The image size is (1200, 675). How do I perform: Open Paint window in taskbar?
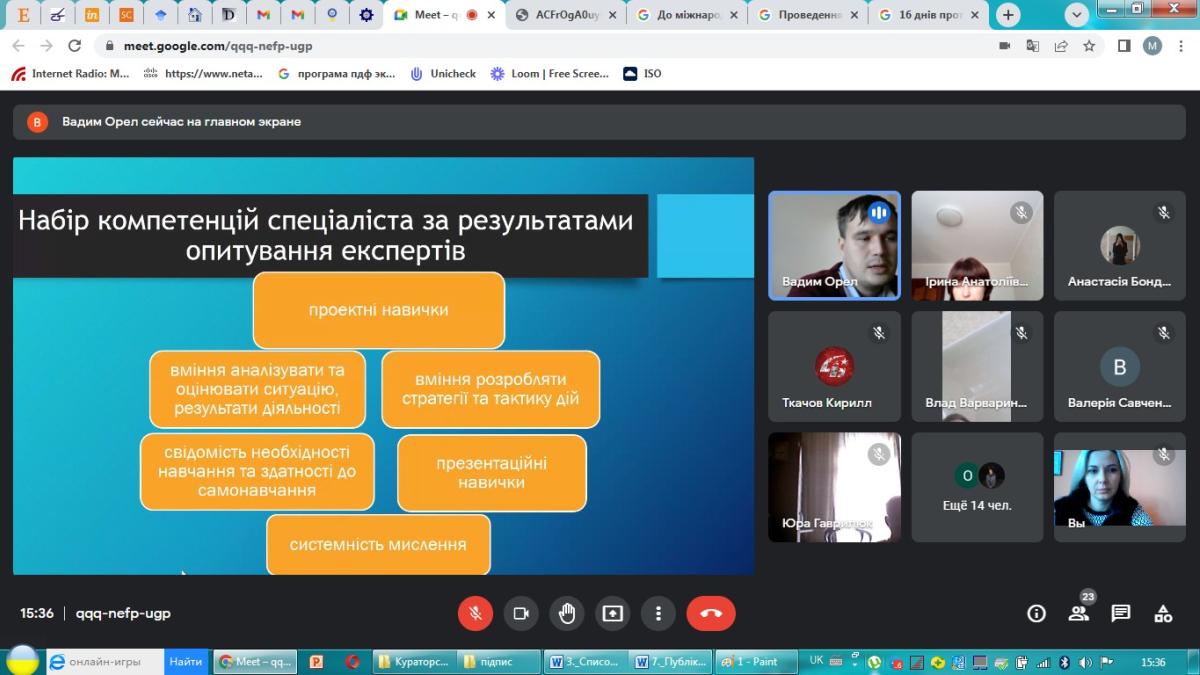pyautogui.click(x=755, y=662)
